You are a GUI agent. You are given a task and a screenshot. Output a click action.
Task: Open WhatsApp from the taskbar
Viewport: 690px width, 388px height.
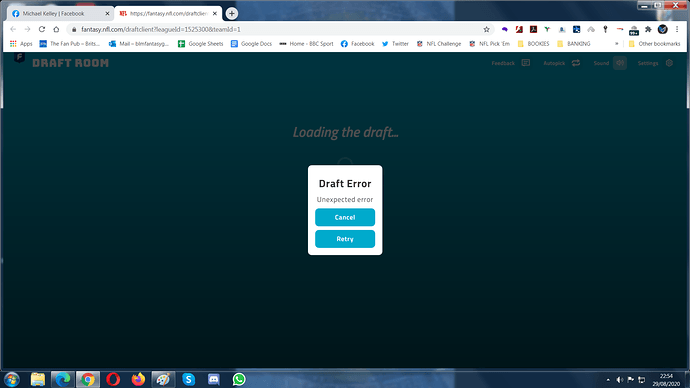tap(239, 379)
